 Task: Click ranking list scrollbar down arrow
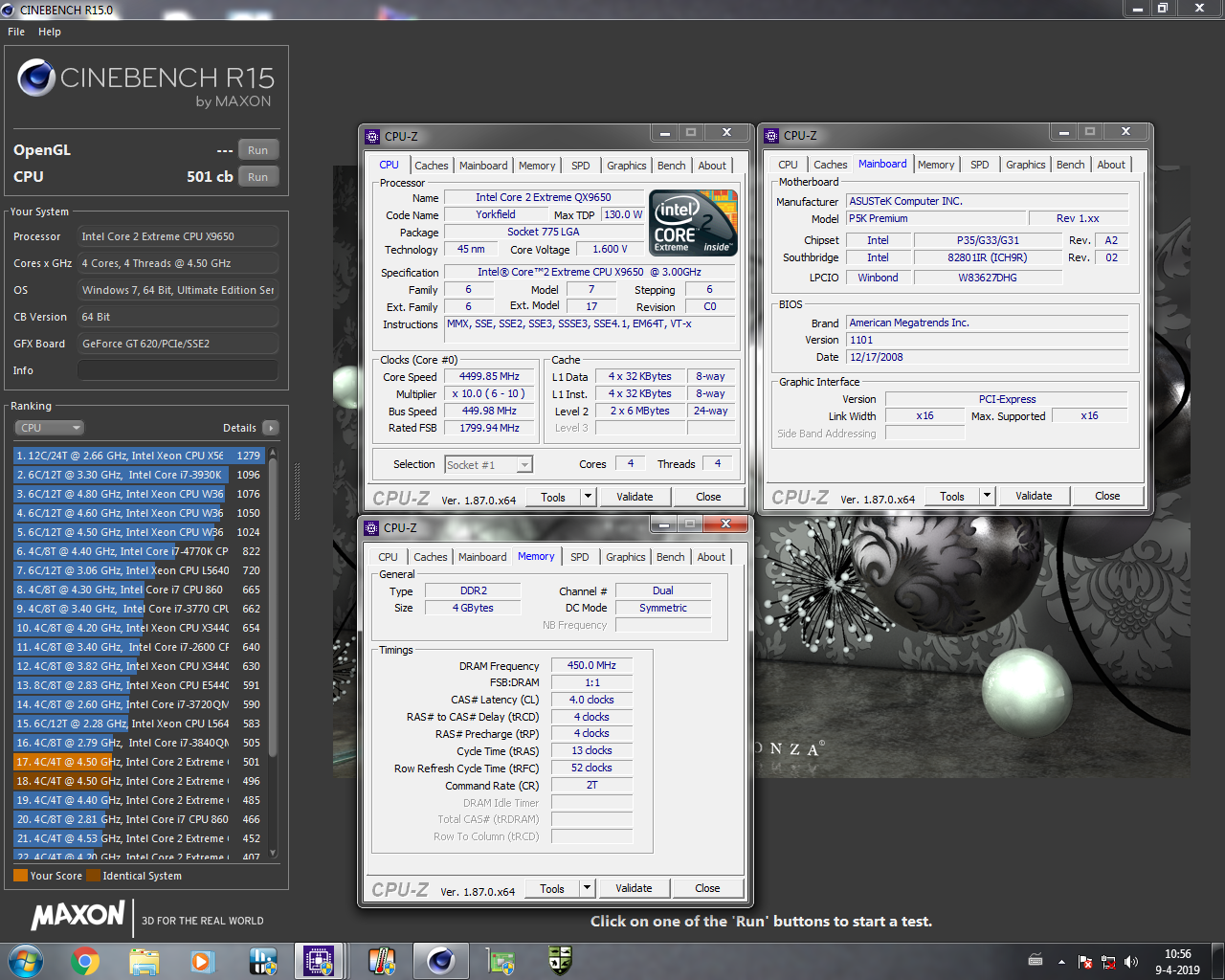[x=273, y=853]
